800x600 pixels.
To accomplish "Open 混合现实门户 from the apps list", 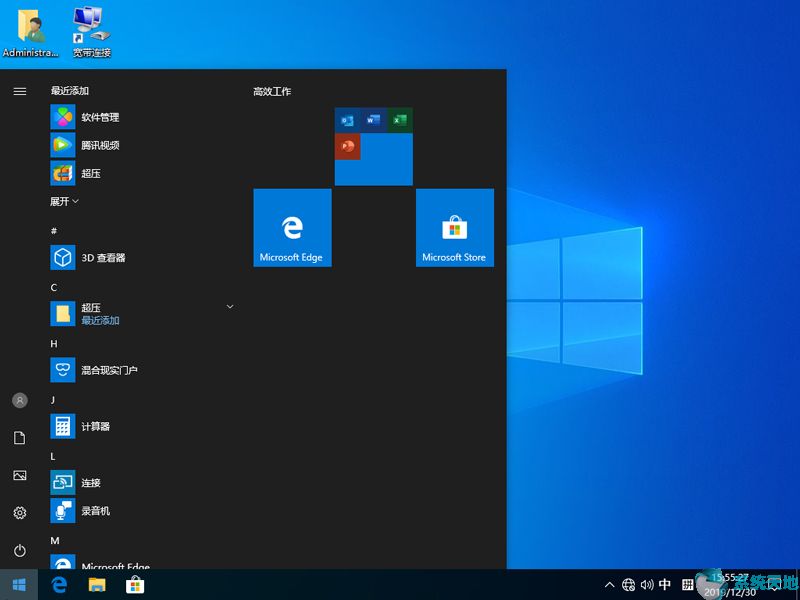I will click(x=103, y=370).
